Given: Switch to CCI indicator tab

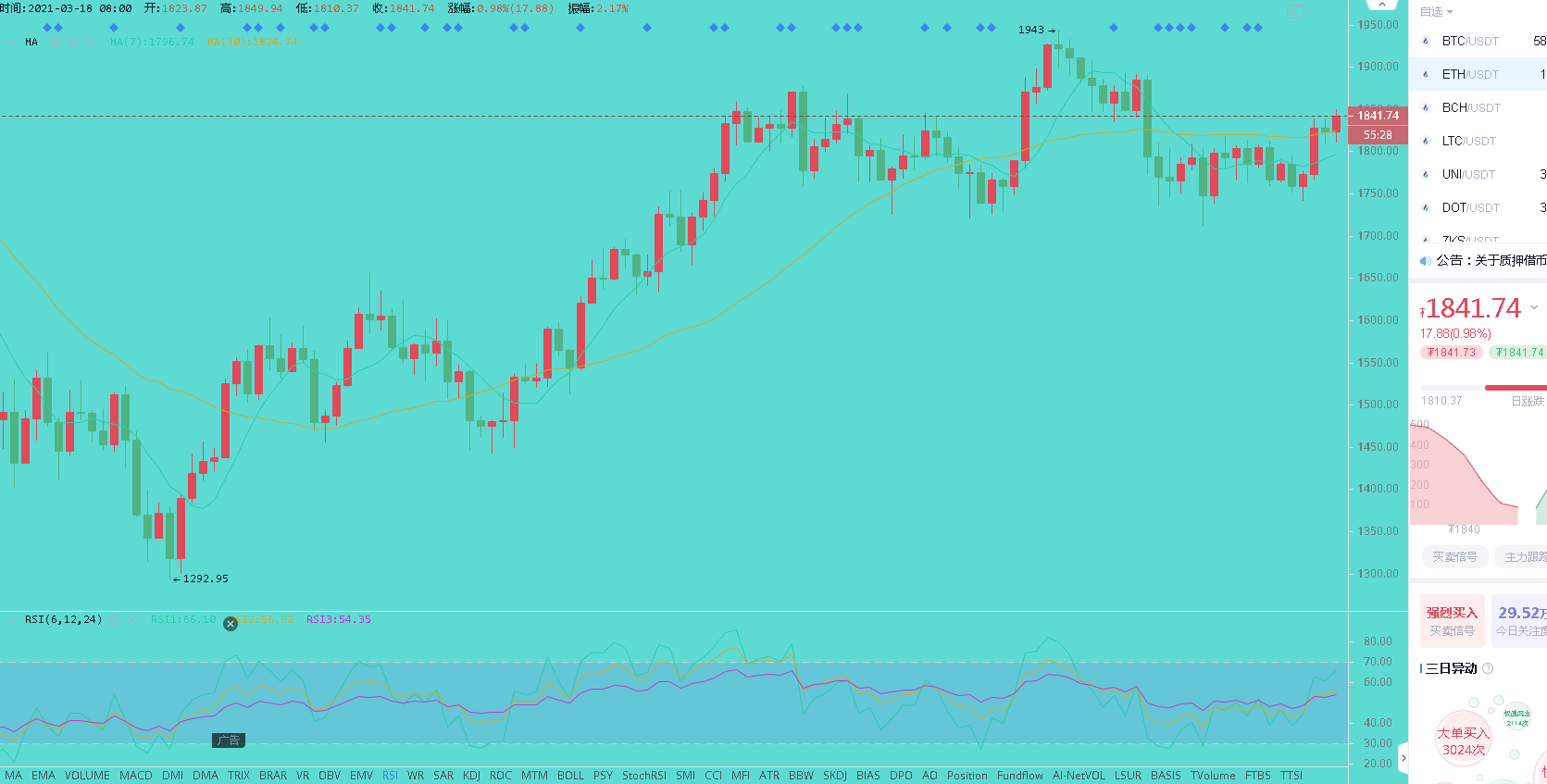Looking at the screenshot, I should 713,776.
